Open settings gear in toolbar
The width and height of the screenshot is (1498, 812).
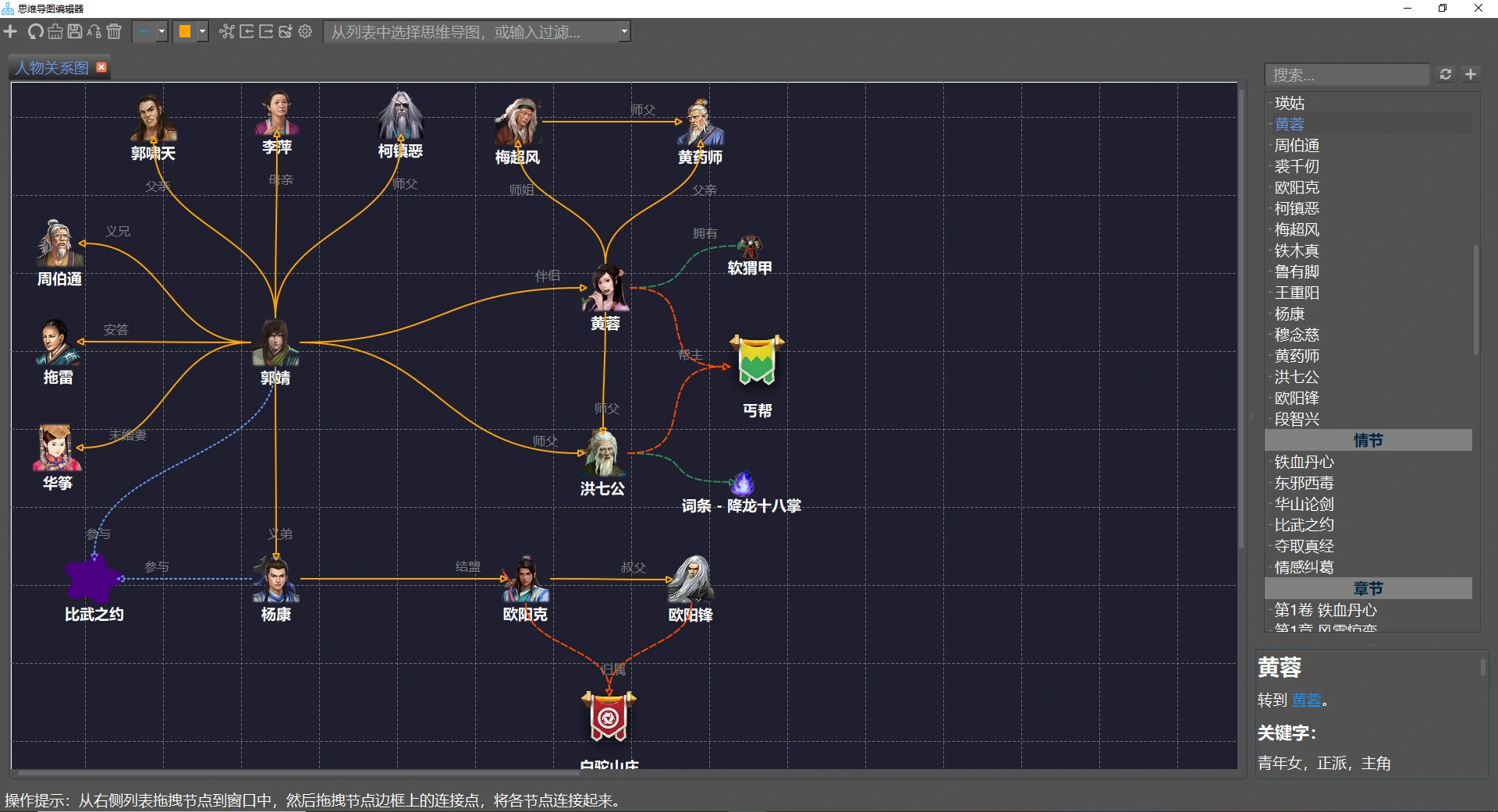pos(305,31)
